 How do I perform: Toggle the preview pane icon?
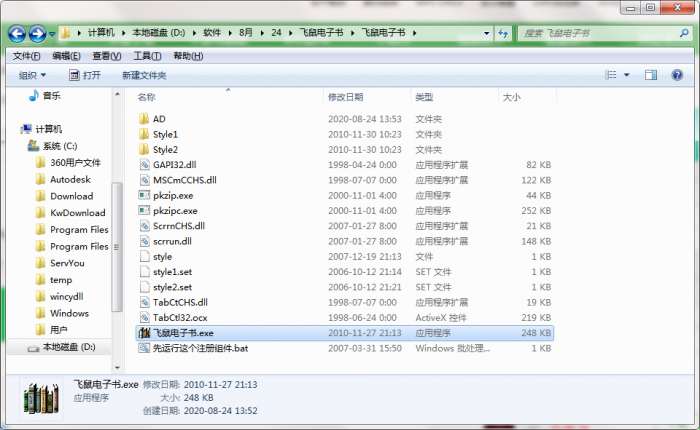[651, 75]
